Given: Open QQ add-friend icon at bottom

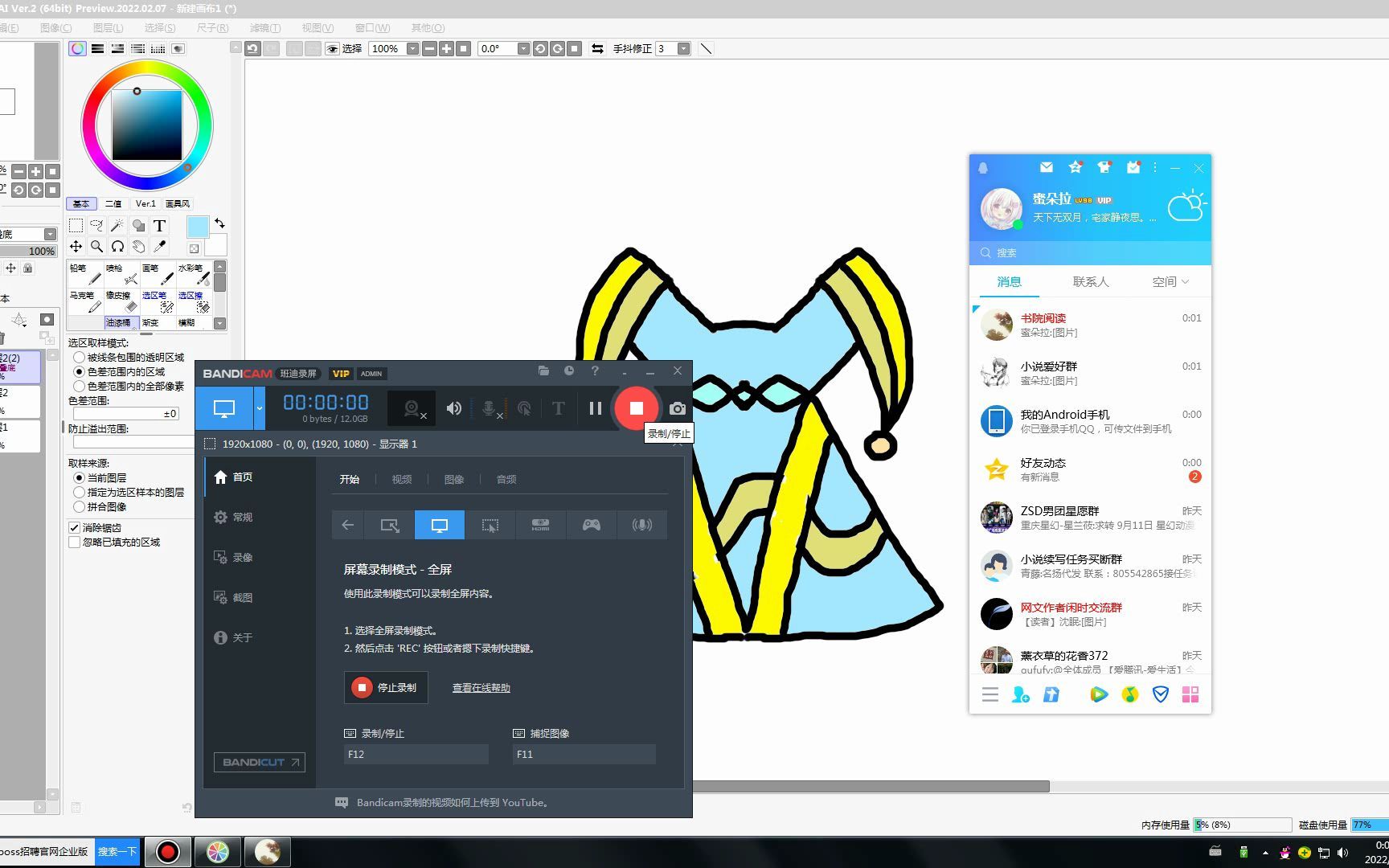Looking at the screenshot, I should point(1021,694).
